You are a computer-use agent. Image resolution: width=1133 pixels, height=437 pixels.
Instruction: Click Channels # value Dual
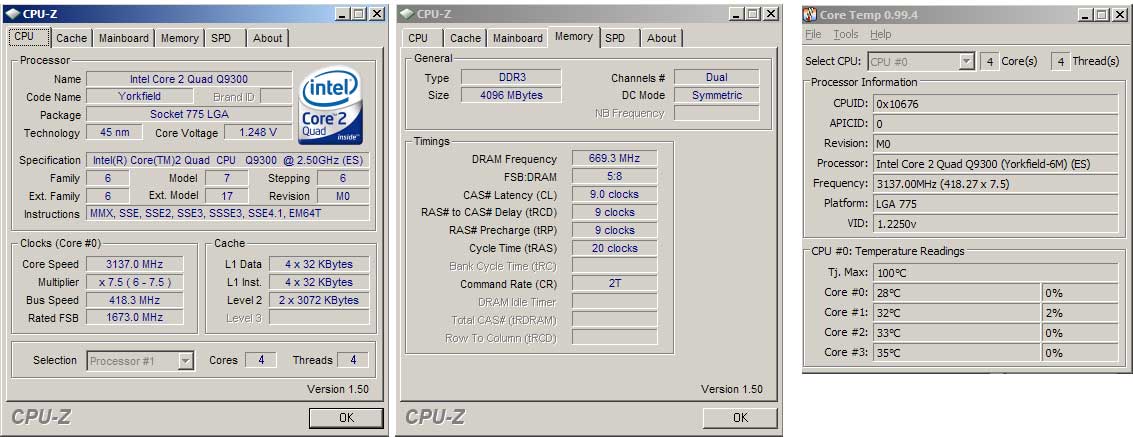coord(717,77)
